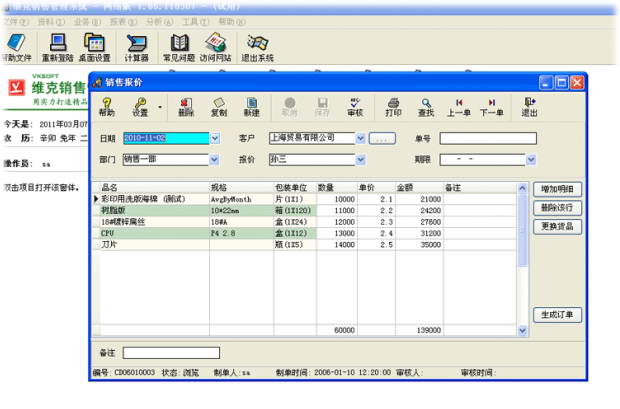Click the 更换货品 button
This screenshot has width=620, height=409.
pos(557,226)
